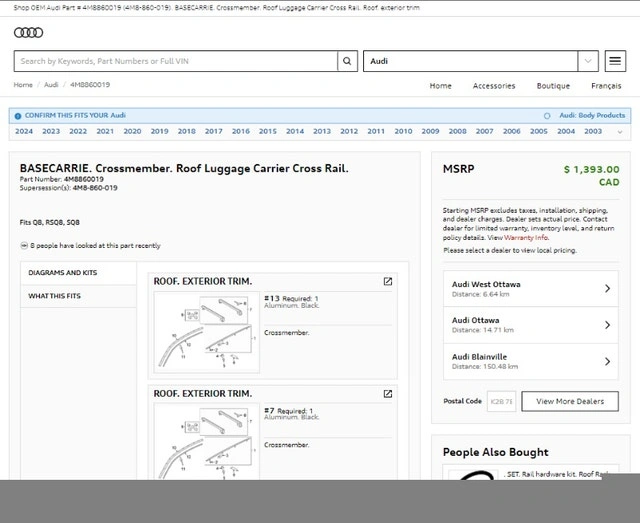Click the icon beside Audi: Body Products
Image resolution: width=640 pixels, height=523 pixels.
coord(547,115)
